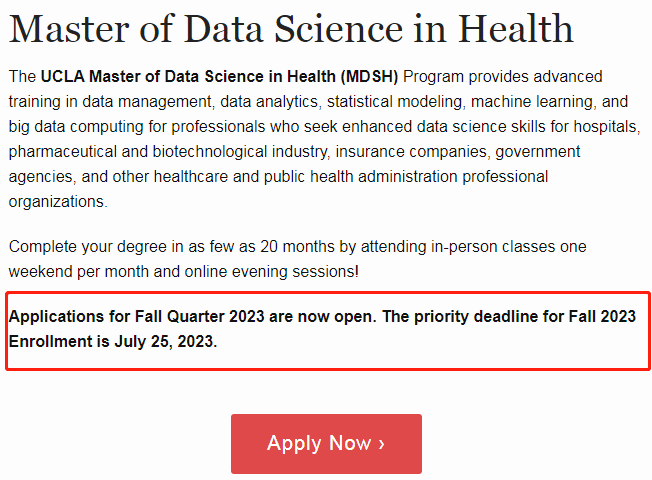This screenshot has height=480, width=652.
Task: Click the words Enrollment is in bold notice
Action: 59,341
